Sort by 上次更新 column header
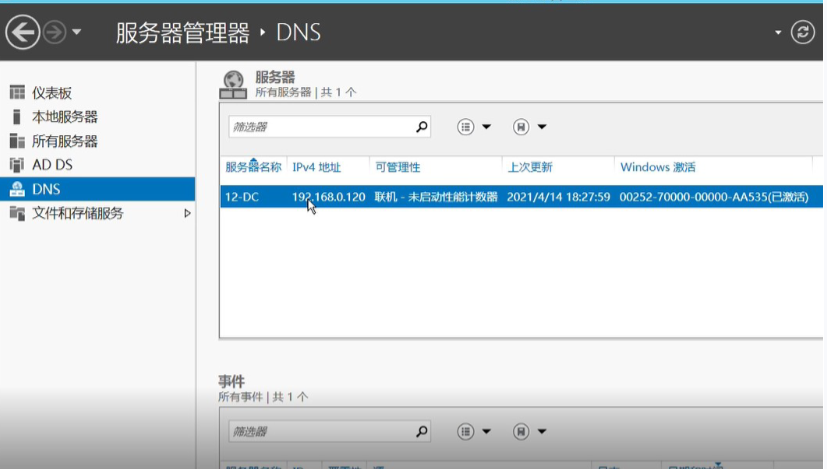The height and width of the screenshot is (469, 827). click(x=530, y=167)
